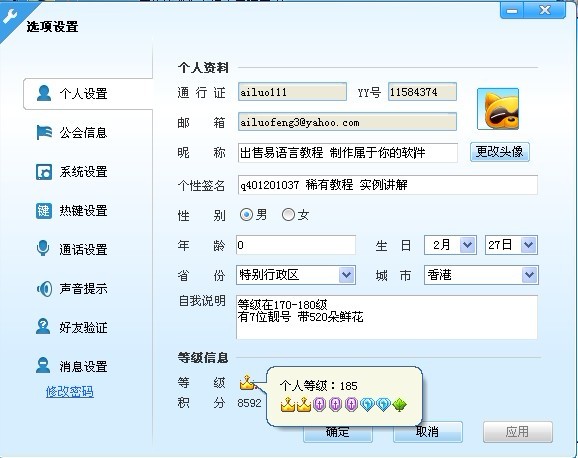Open the birthday day dropdown showing 27日
Image resolution: width=578 pixels, height=458 pixels.
[x=511, y=245]
